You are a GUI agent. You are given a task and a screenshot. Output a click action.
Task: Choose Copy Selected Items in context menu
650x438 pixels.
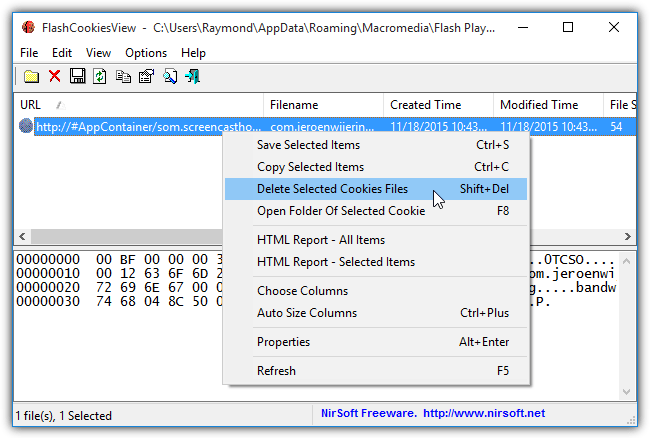point(376,167)
